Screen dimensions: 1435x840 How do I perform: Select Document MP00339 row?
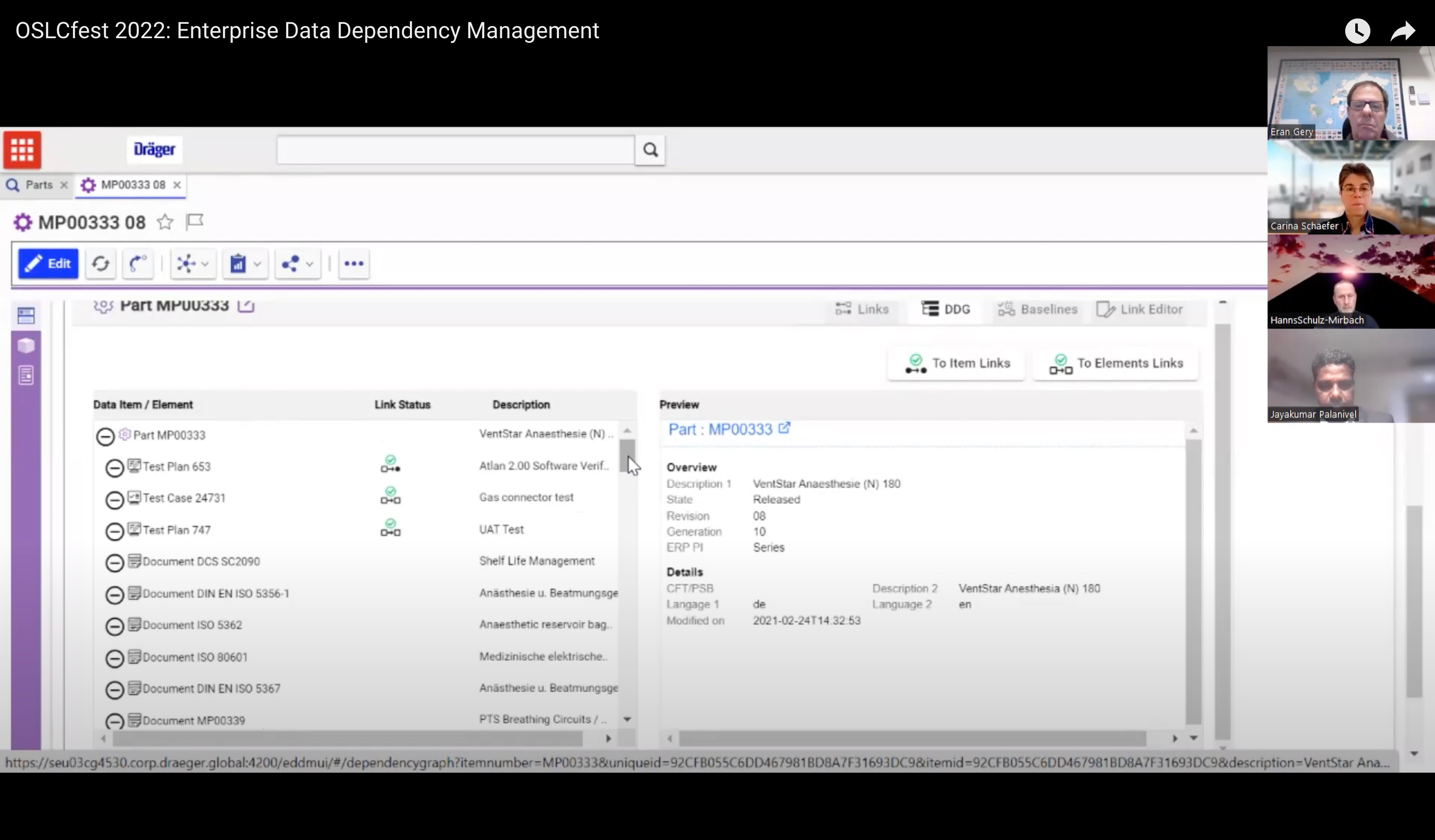(356, 720)
